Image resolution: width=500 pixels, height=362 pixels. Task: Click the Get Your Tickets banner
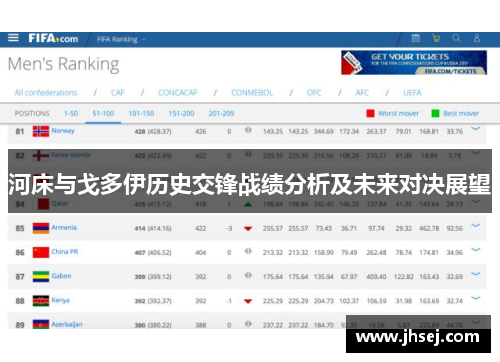(x=414, y=63)
